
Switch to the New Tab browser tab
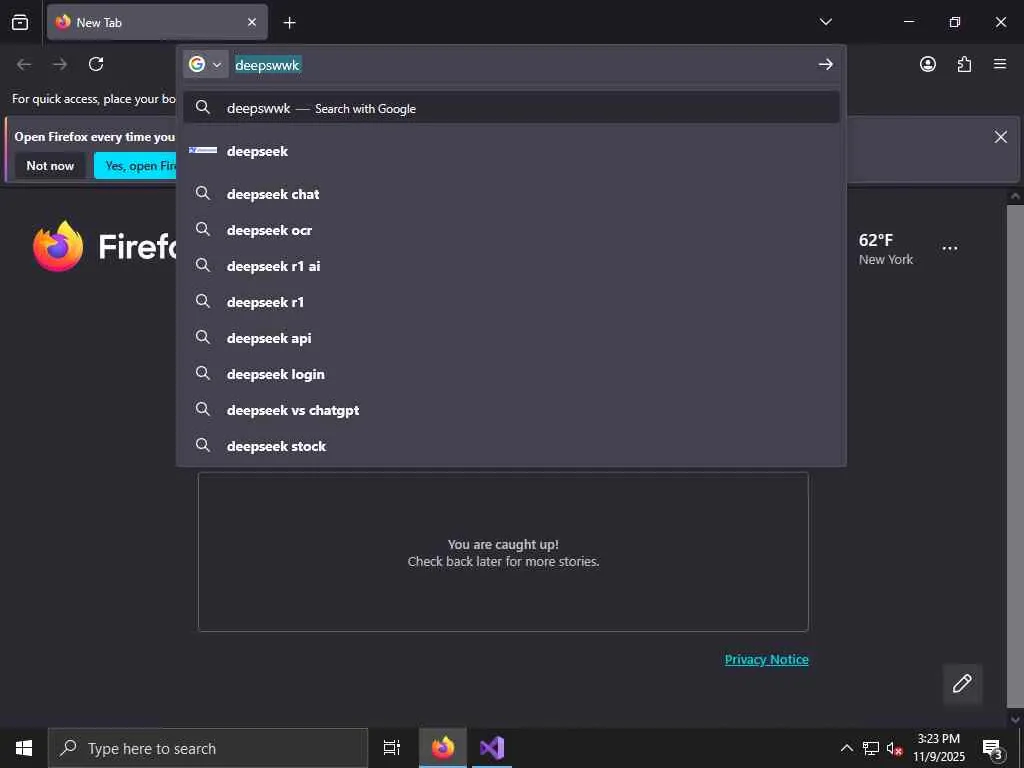(x=157, y=22)
